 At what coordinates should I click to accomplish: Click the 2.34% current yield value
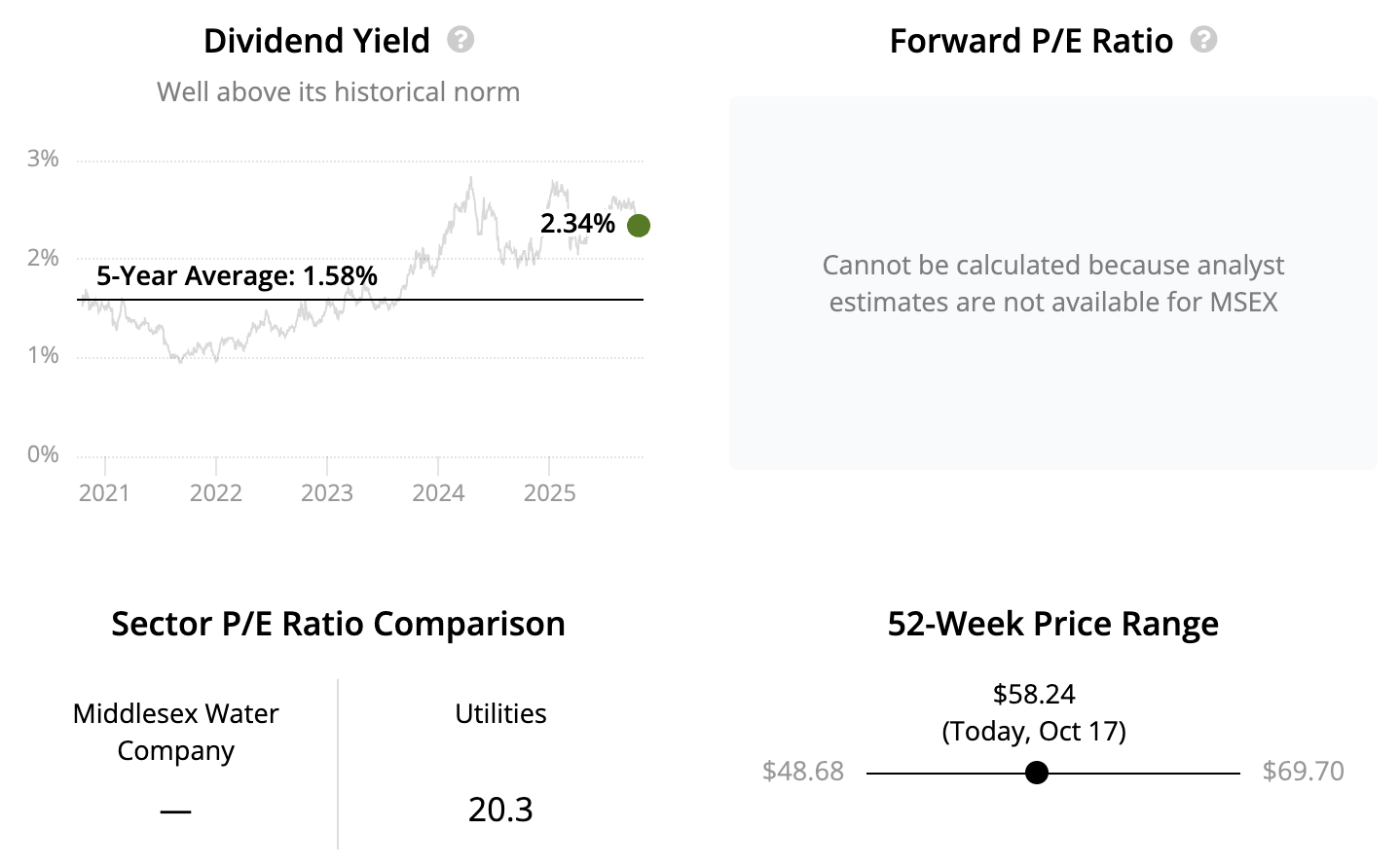[x=577, y=224]
